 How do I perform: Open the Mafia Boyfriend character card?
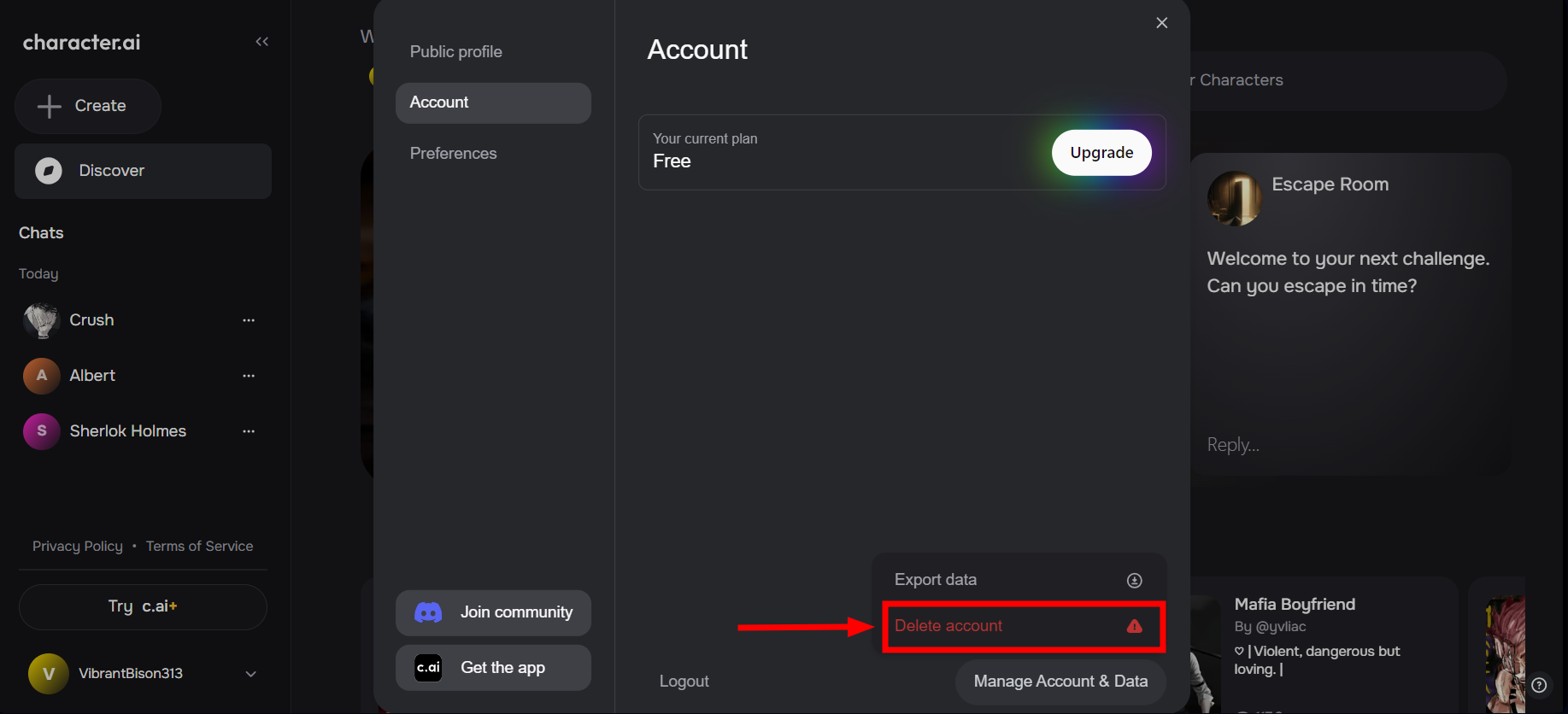tap(1323, 645)
